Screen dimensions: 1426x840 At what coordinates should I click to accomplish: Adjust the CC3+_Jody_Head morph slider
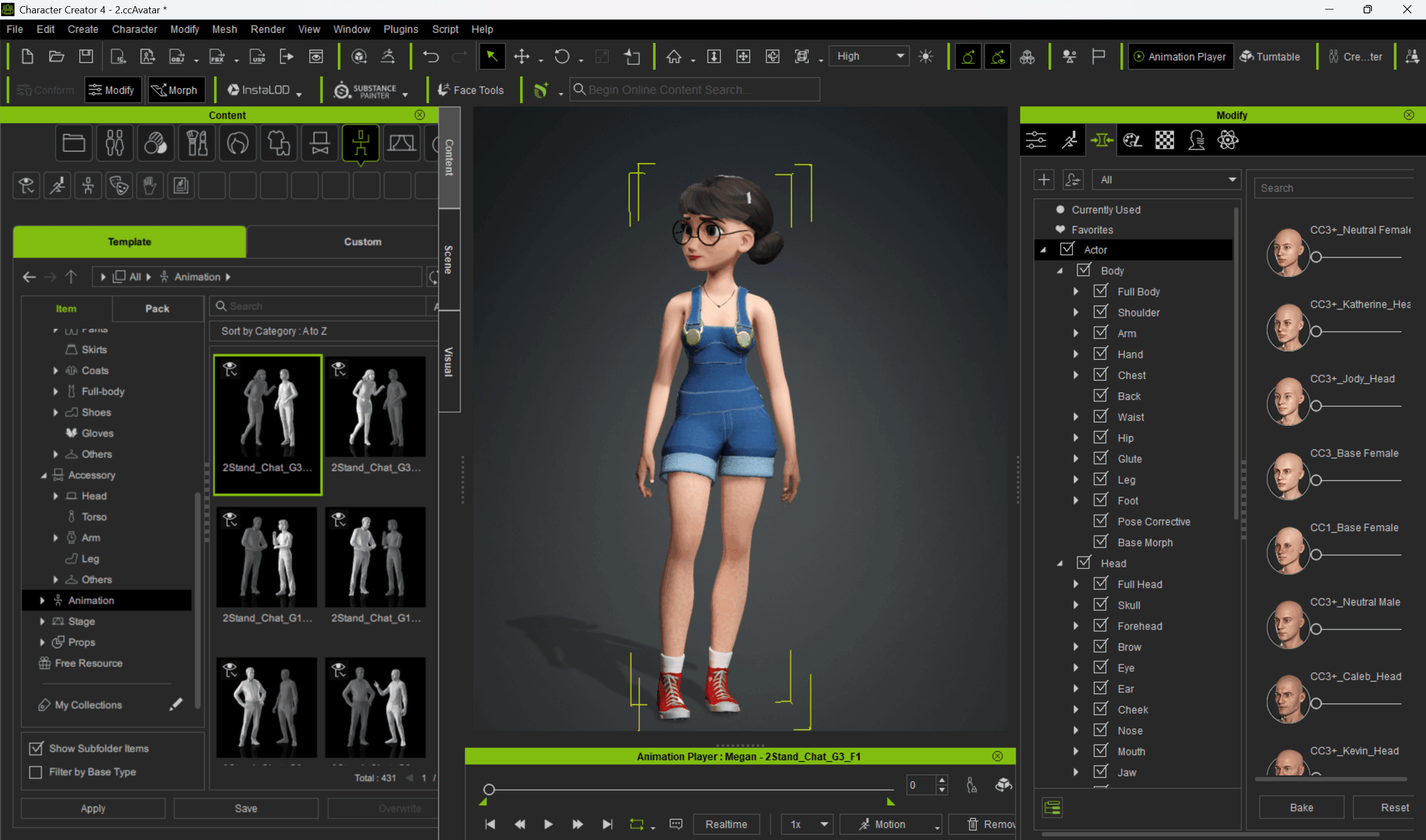(1316, 406)
